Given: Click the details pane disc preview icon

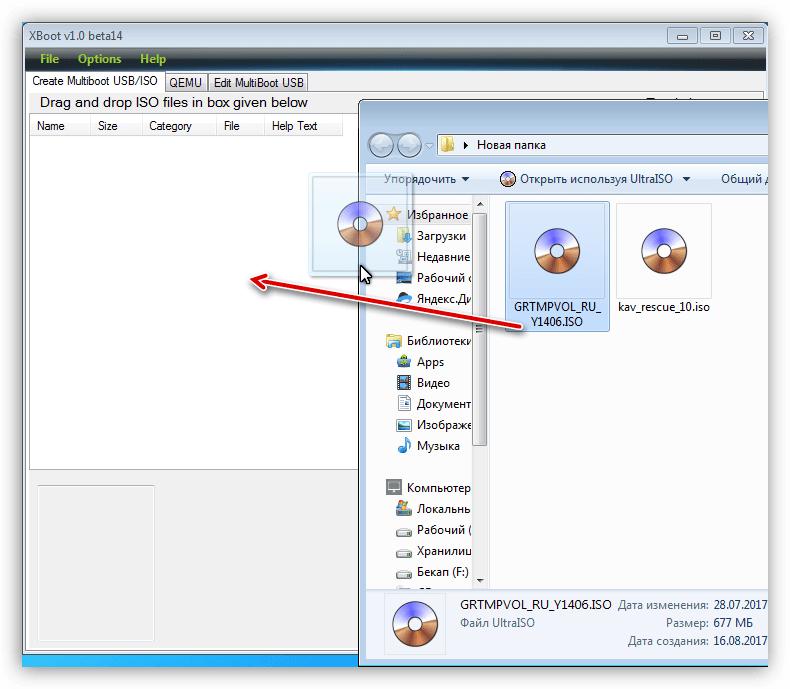Looking at the screenshot, I should (x=415, y=624).
